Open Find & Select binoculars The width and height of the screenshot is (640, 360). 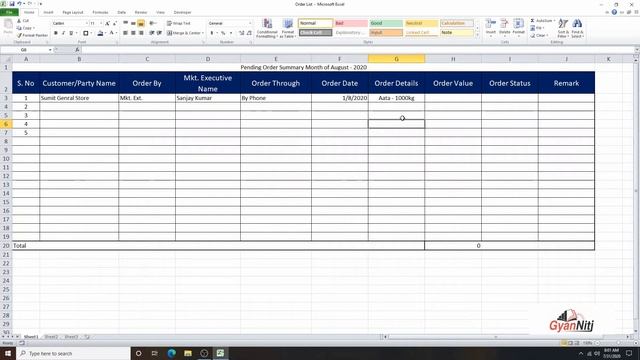pos(577,28)
